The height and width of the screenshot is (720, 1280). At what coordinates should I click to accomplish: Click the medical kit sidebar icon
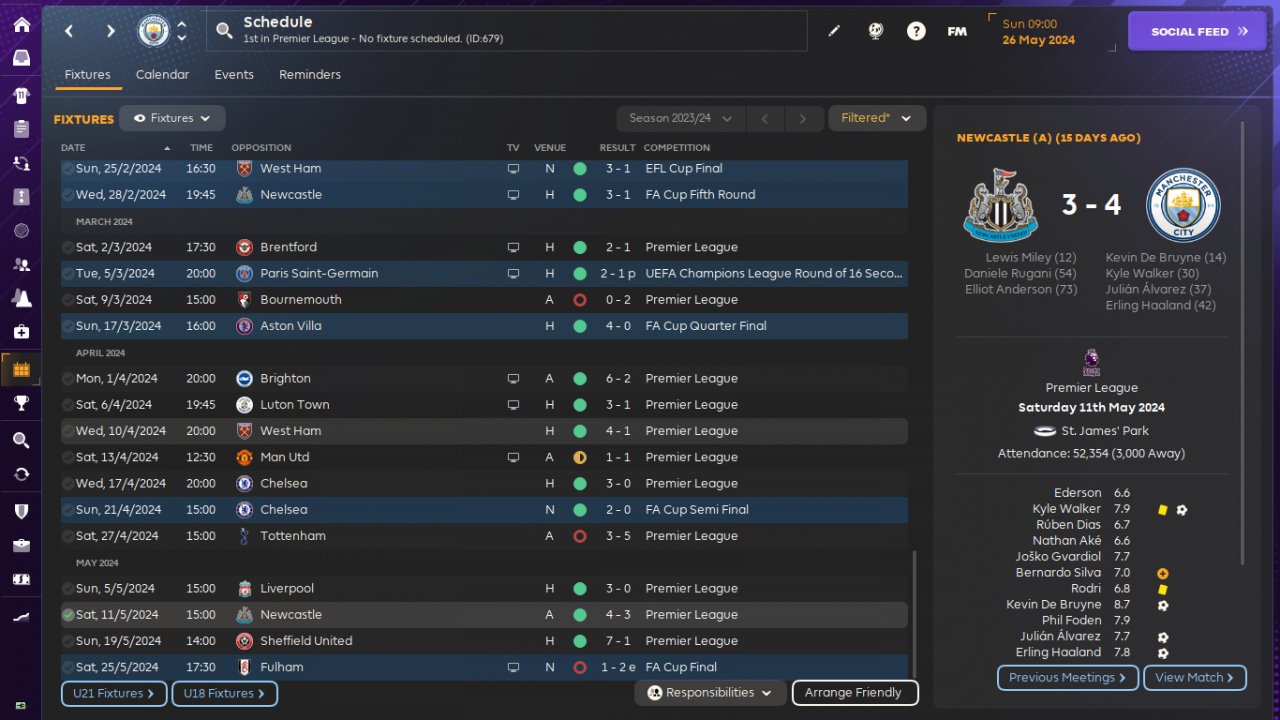click(21, 331)
